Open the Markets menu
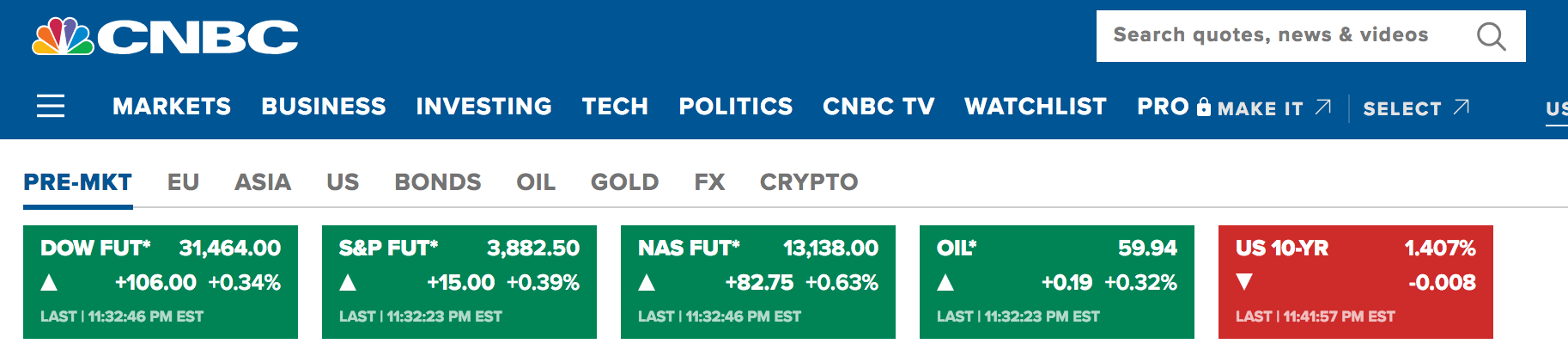This screenshot has height=356, width=1568. tap(172, 106)
